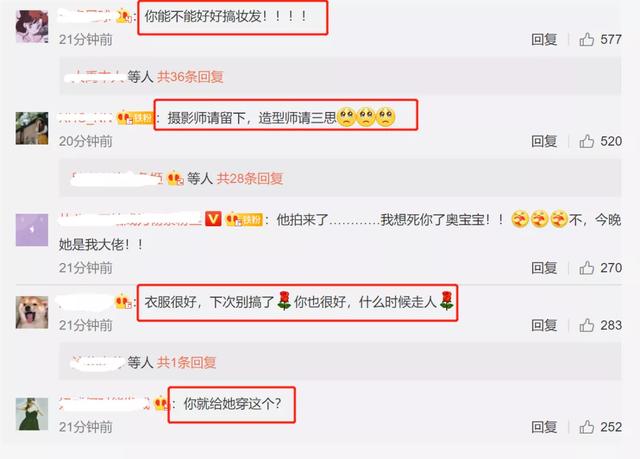Screen dimensions: 640x459
Task: Like the comment with 520 likes
Action: click(x=587, y=142)
